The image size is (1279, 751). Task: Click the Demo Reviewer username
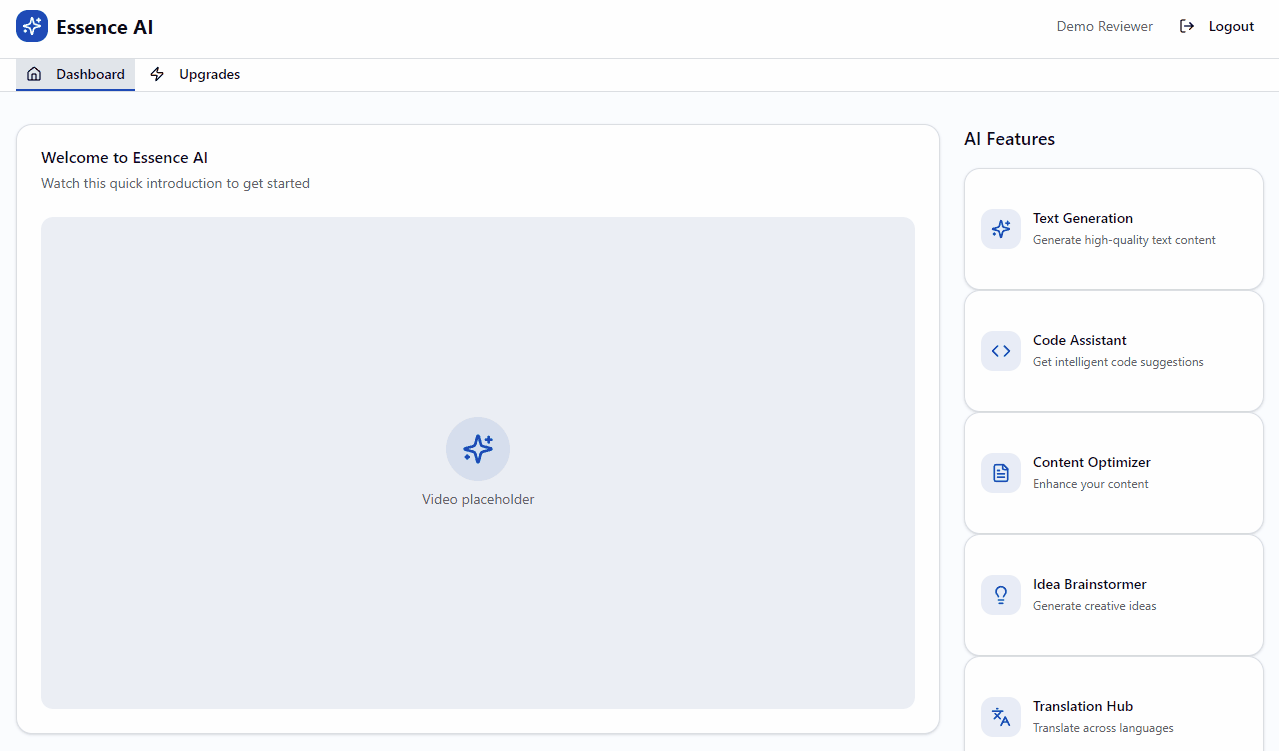tap(1104, 26)
